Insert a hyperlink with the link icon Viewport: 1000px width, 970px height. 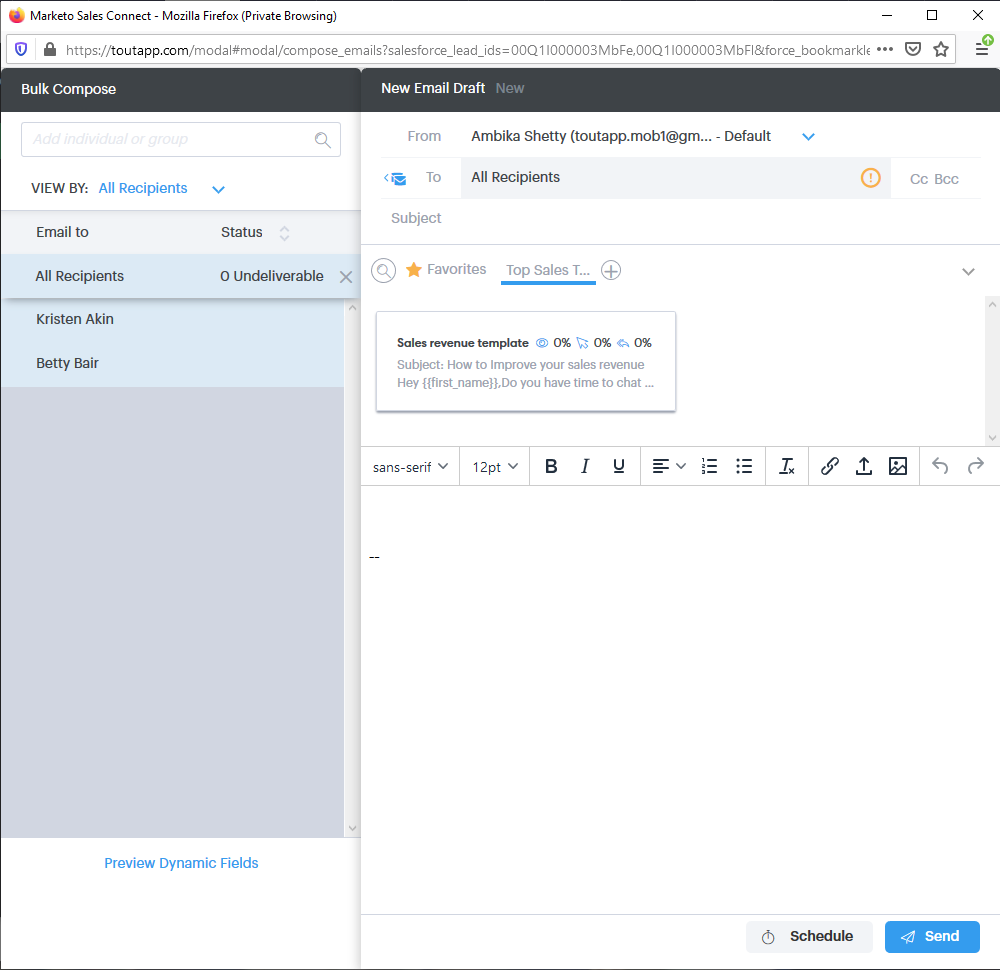(x=830, y=466)
